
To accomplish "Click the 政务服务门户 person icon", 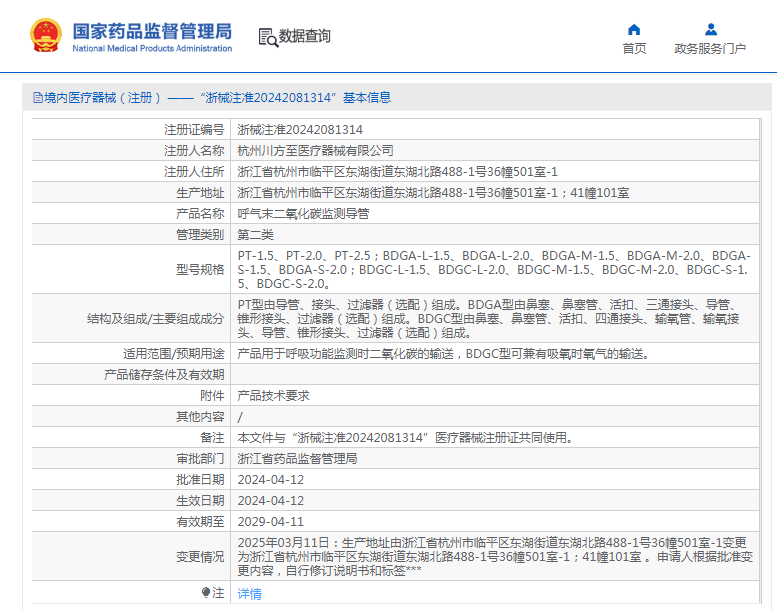I will tap(711, 30).
